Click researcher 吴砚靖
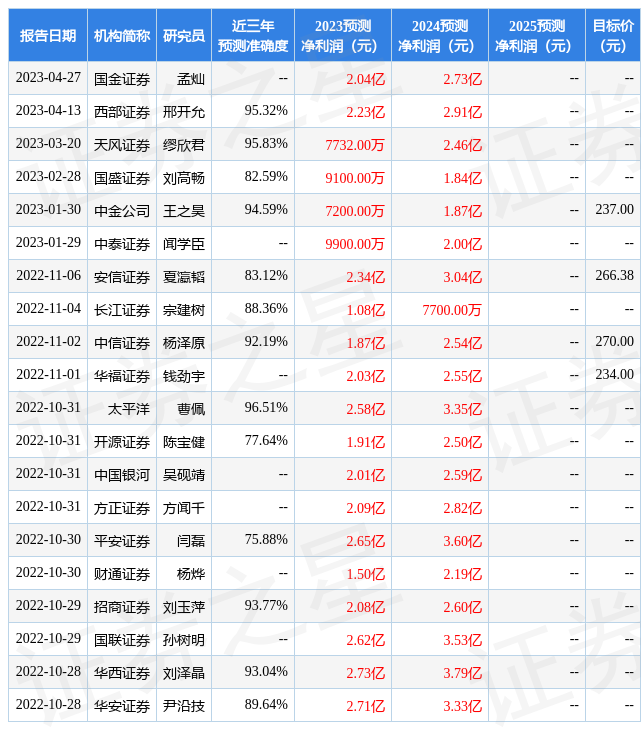Viewport: 641px width, 730px height. 184,475
